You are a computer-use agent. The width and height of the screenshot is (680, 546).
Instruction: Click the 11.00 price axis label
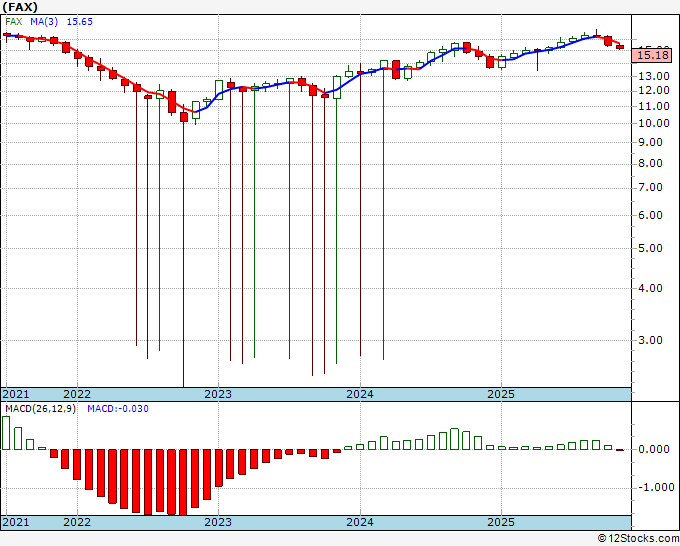pyautogui.click(x=654, y=106)
